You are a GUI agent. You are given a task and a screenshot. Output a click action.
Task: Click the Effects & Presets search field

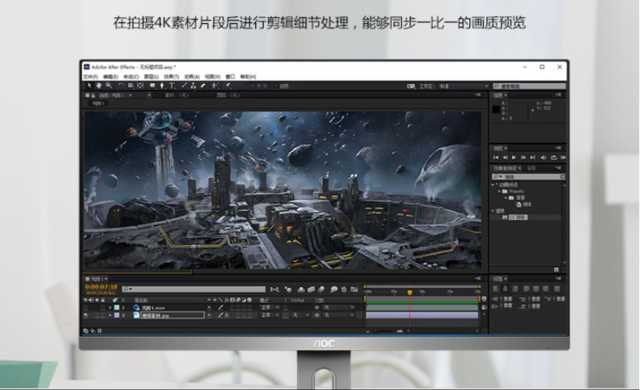coord(529,177)
